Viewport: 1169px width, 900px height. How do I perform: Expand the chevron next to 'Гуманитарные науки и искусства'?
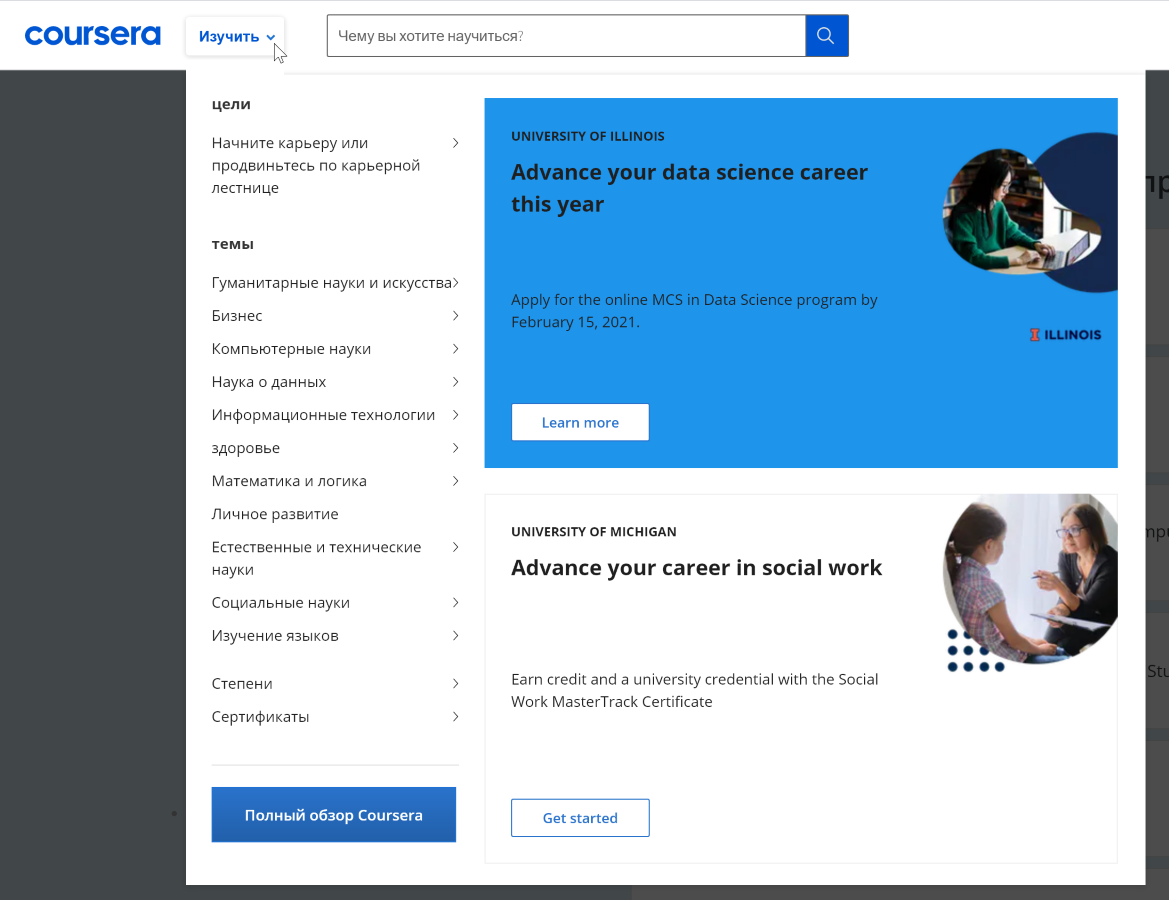456,283
